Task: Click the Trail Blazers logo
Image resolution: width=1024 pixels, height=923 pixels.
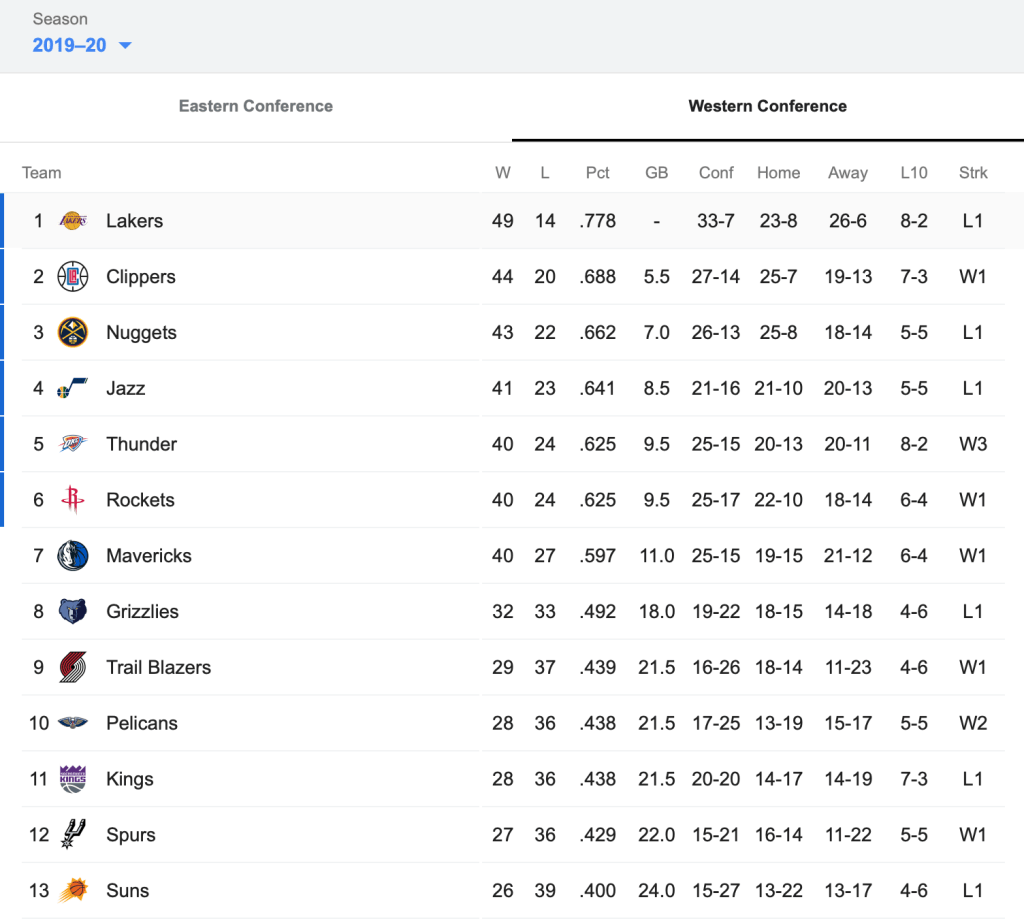Action: (73, 668)
